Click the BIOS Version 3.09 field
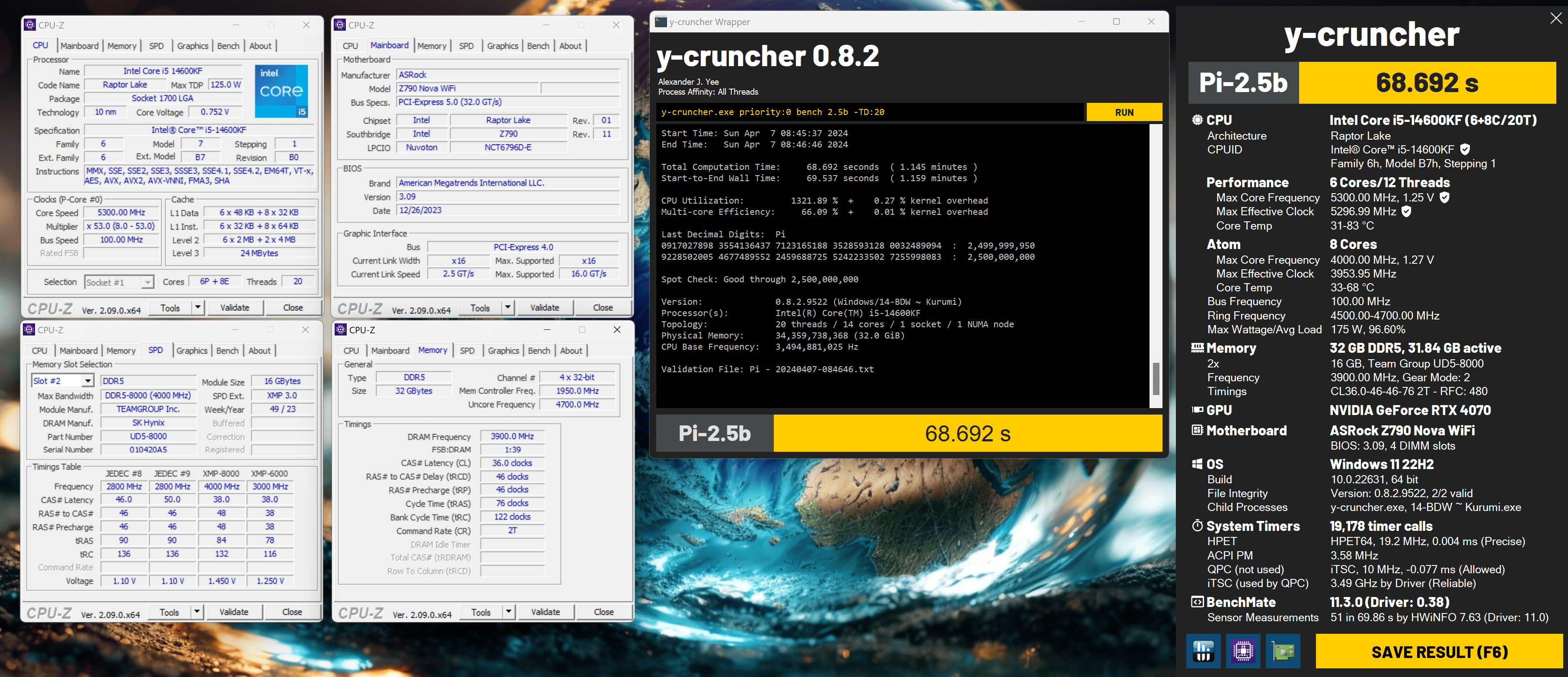The image size is (1568, 677). click(x=507, y=196)
